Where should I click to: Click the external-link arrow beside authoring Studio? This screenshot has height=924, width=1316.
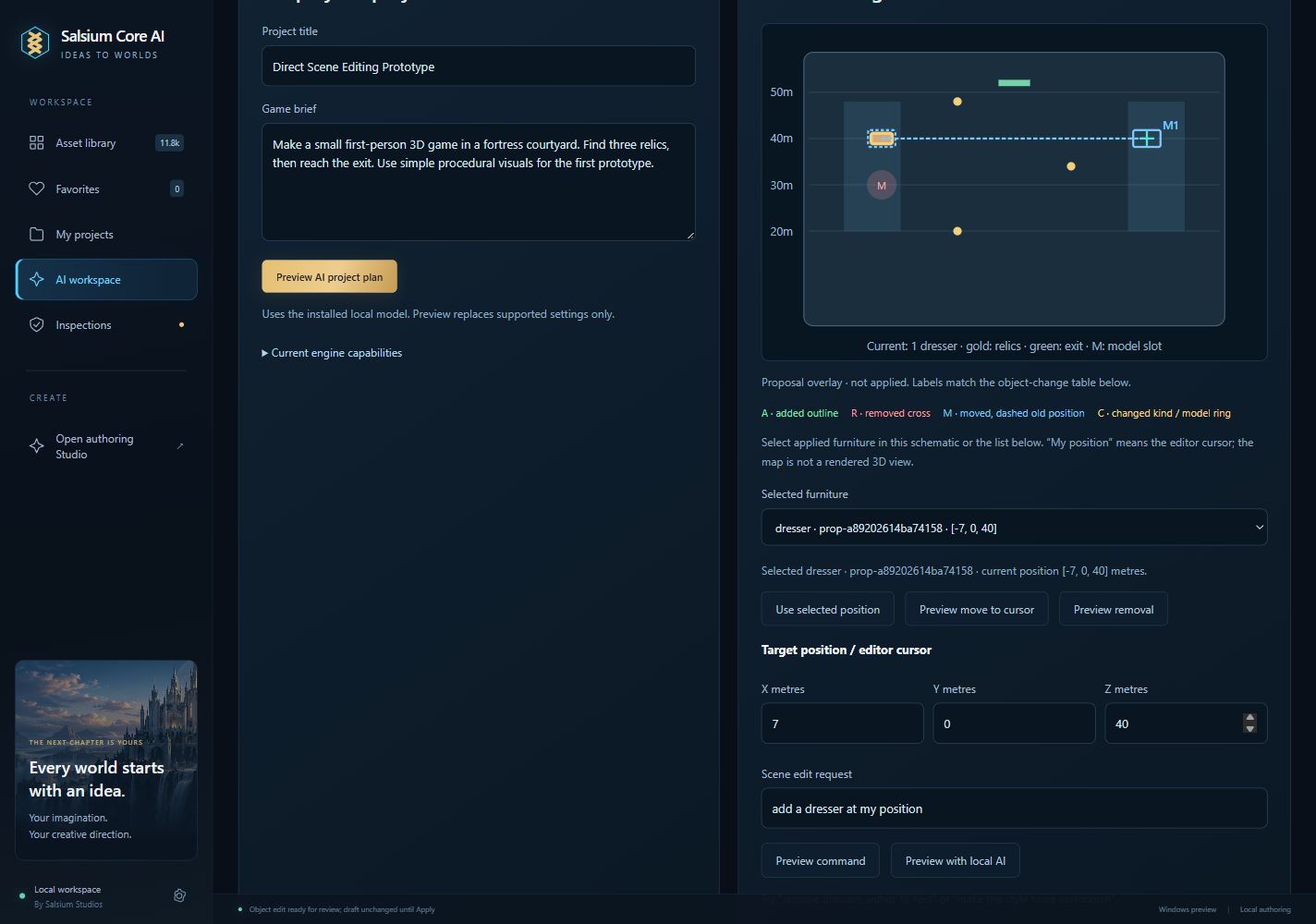coord(180,446)
